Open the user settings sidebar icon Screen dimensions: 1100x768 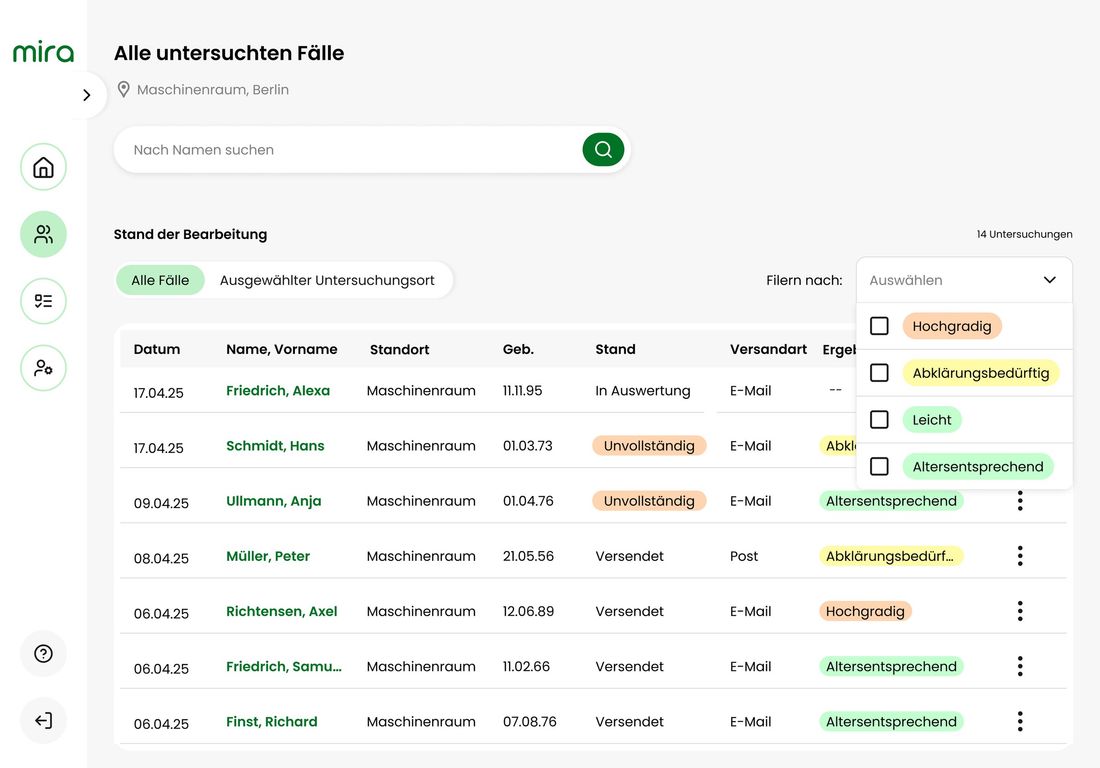point(43,368)
